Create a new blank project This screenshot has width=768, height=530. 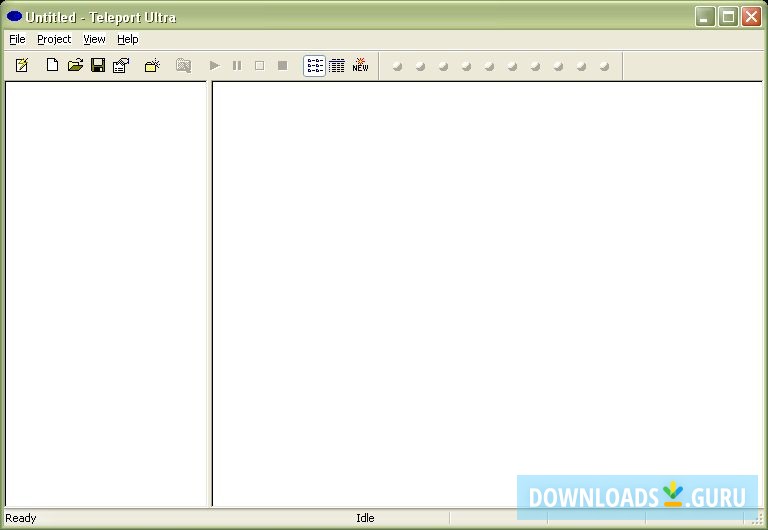[52, 65]
